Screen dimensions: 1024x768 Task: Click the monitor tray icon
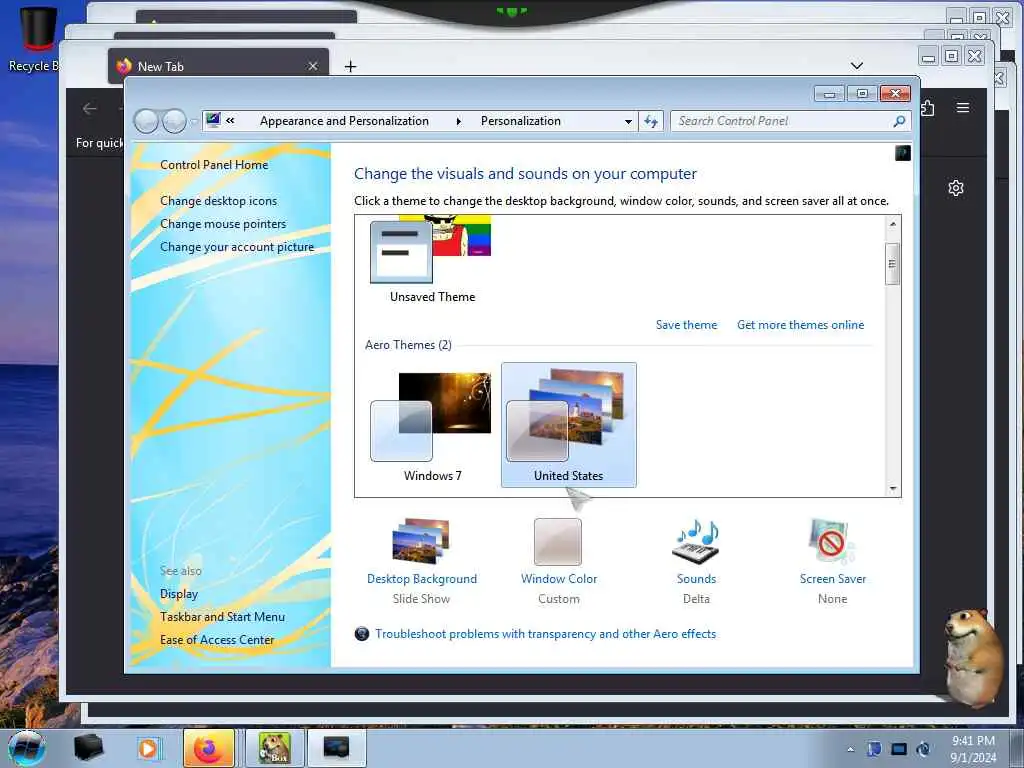[x=899, y=749]
